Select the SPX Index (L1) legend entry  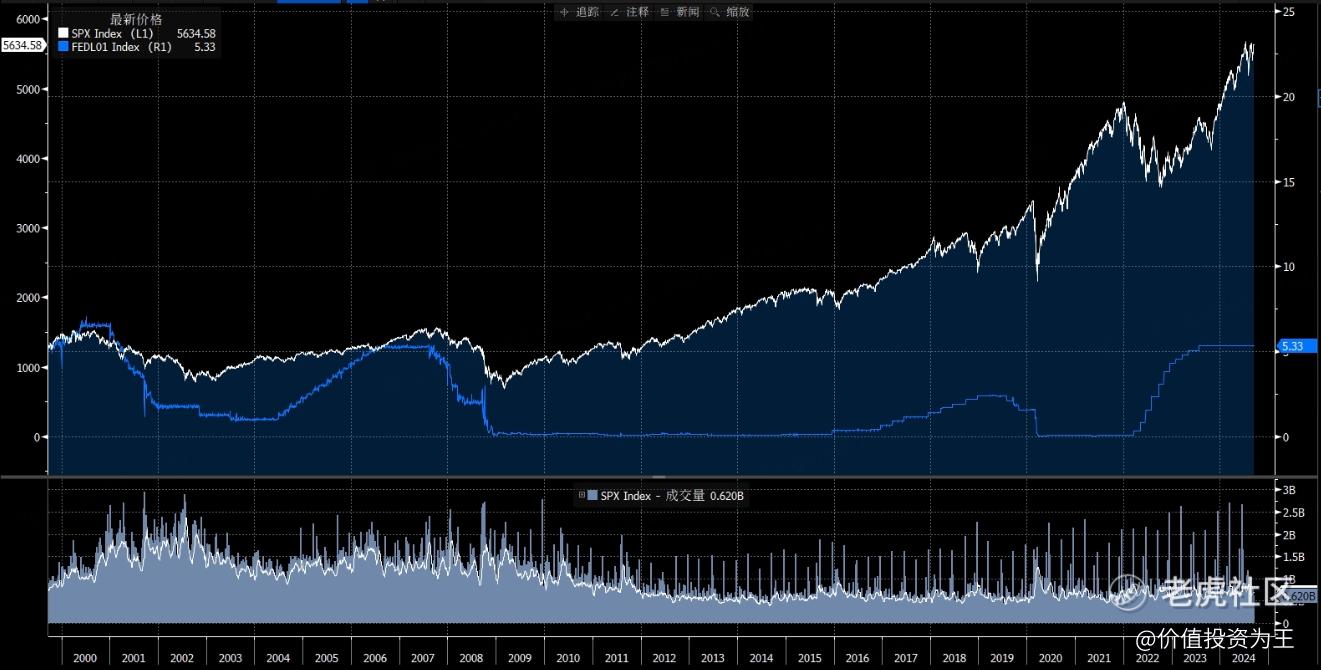(110, 34)
